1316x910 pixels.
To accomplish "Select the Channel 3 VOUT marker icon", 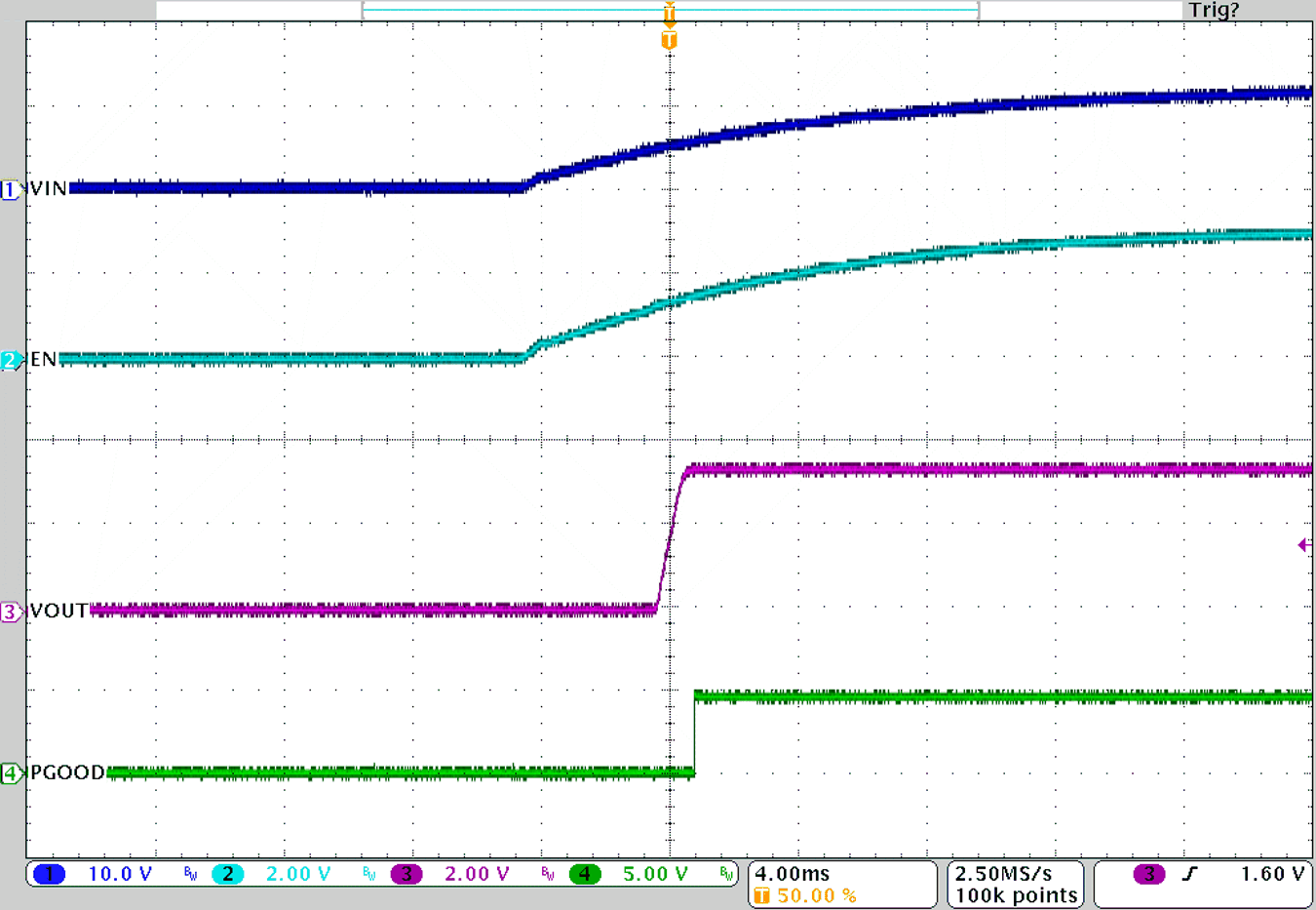I will pyautogui.click(x=10, y=612).
